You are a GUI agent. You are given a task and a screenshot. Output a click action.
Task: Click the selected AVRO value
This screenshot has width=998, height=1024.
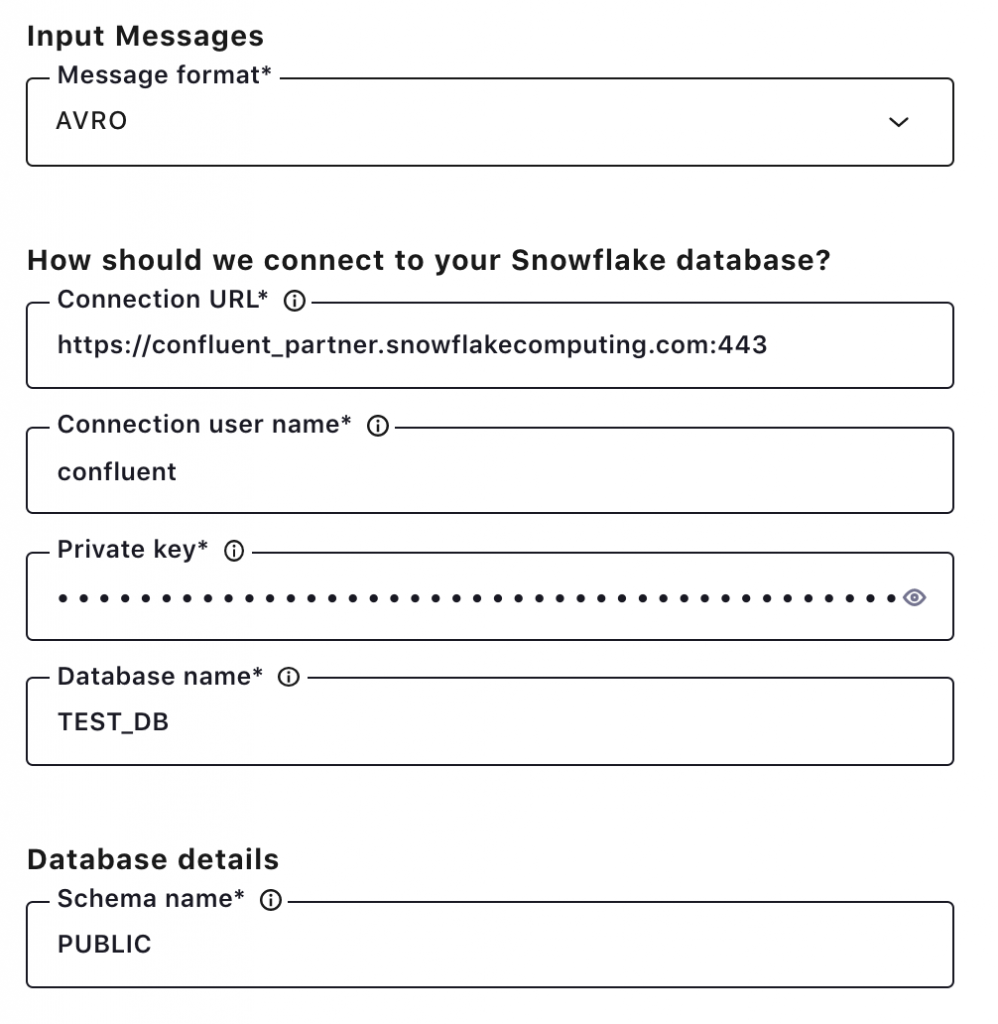coord(92,122)
